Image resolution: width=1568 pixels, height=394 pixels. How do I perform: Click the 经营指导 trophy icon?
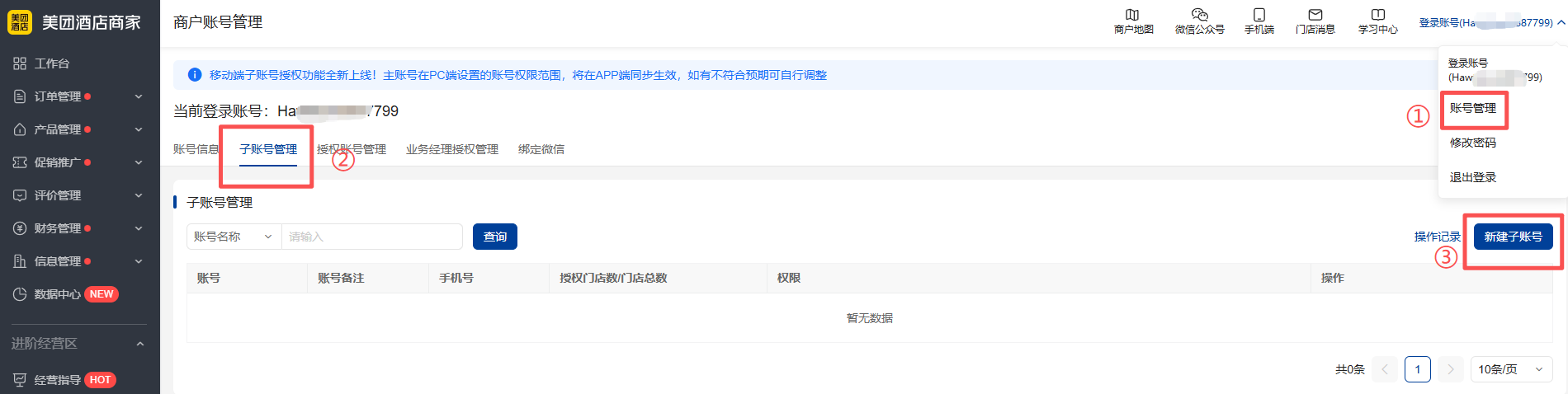20,380
